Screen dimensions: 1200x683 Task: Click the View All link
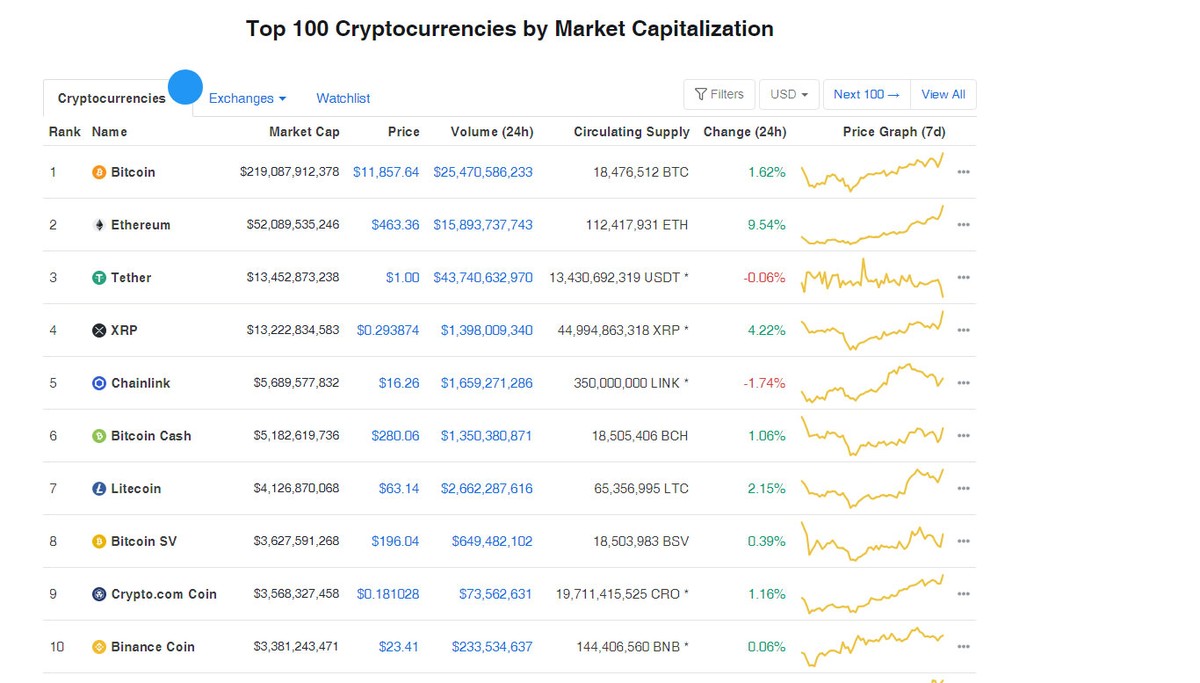coord(943,94)
